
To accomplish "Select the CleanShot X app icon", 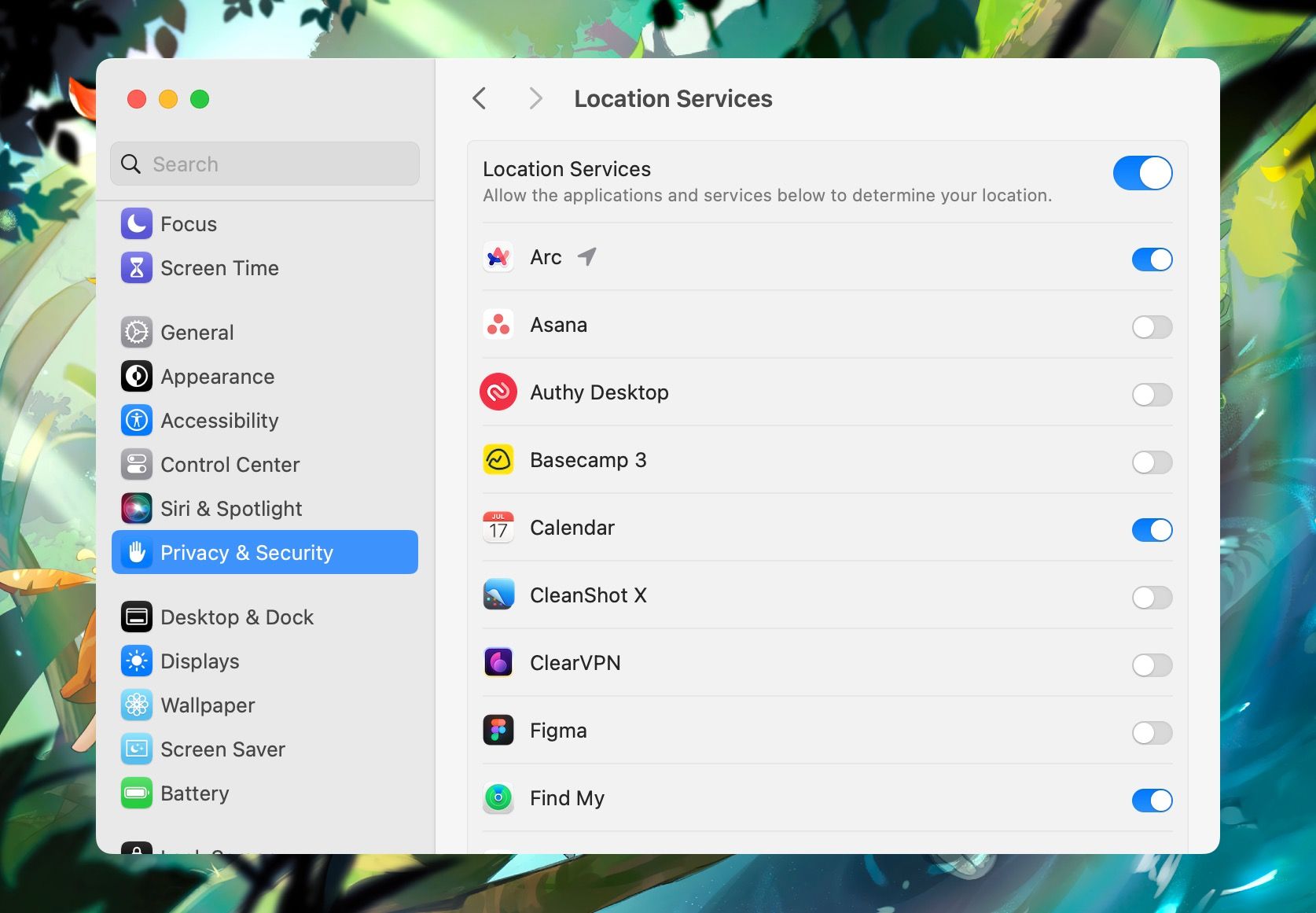I will (x=498, y=595).
